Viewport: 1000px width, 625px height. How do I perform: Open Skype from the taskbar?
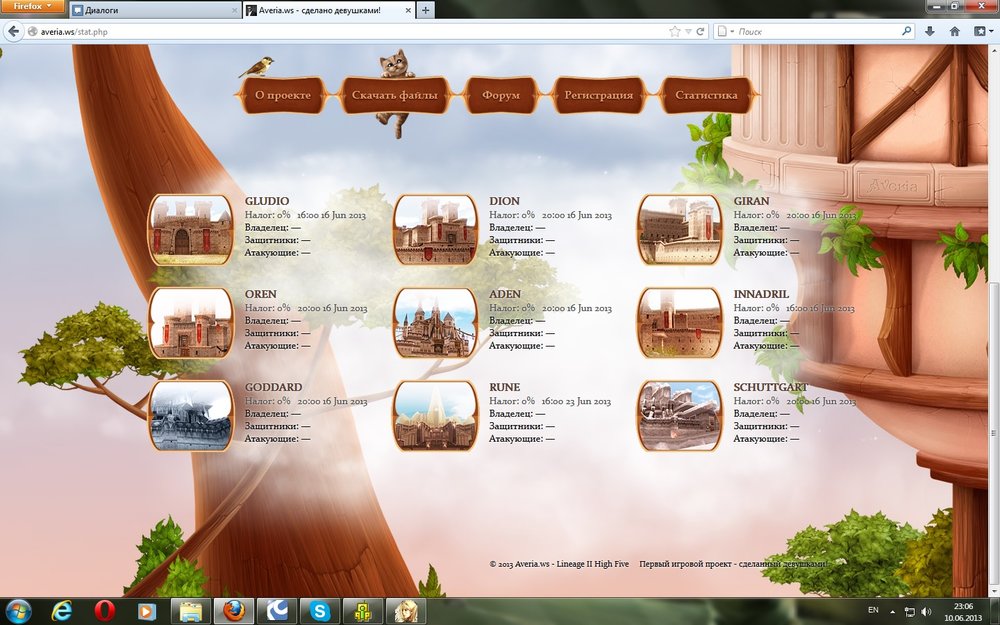pyautogui.click(x=318, y=610)
